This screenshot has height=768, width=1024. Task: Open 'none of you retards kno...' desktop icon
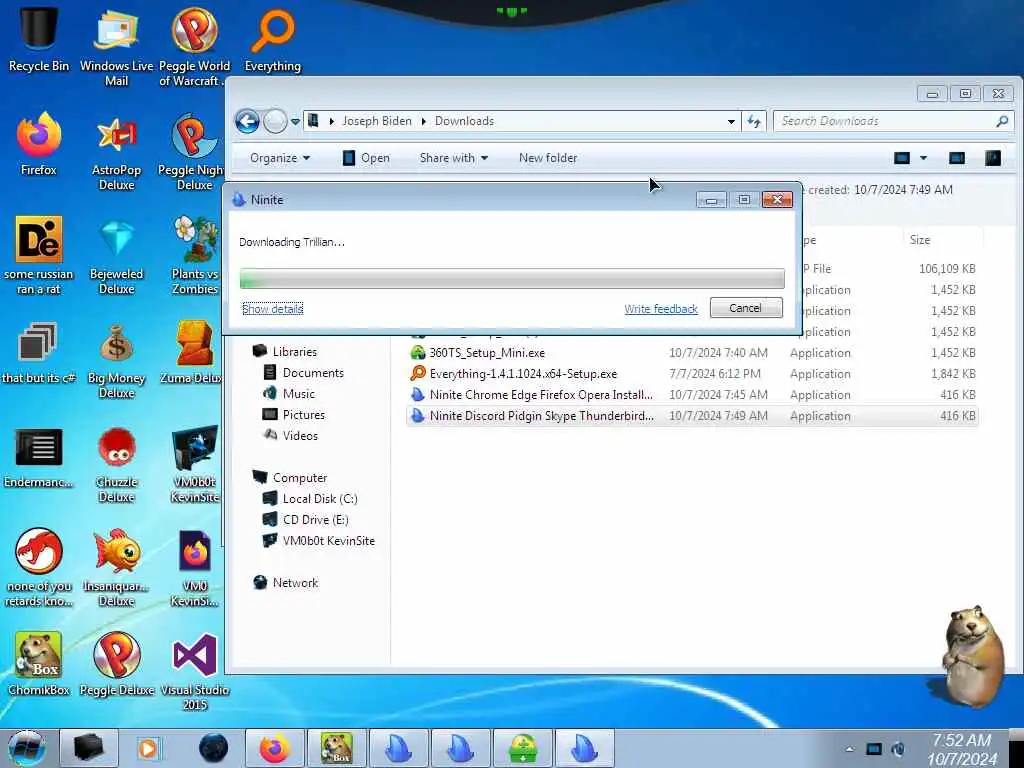click(x=39, y=568)
